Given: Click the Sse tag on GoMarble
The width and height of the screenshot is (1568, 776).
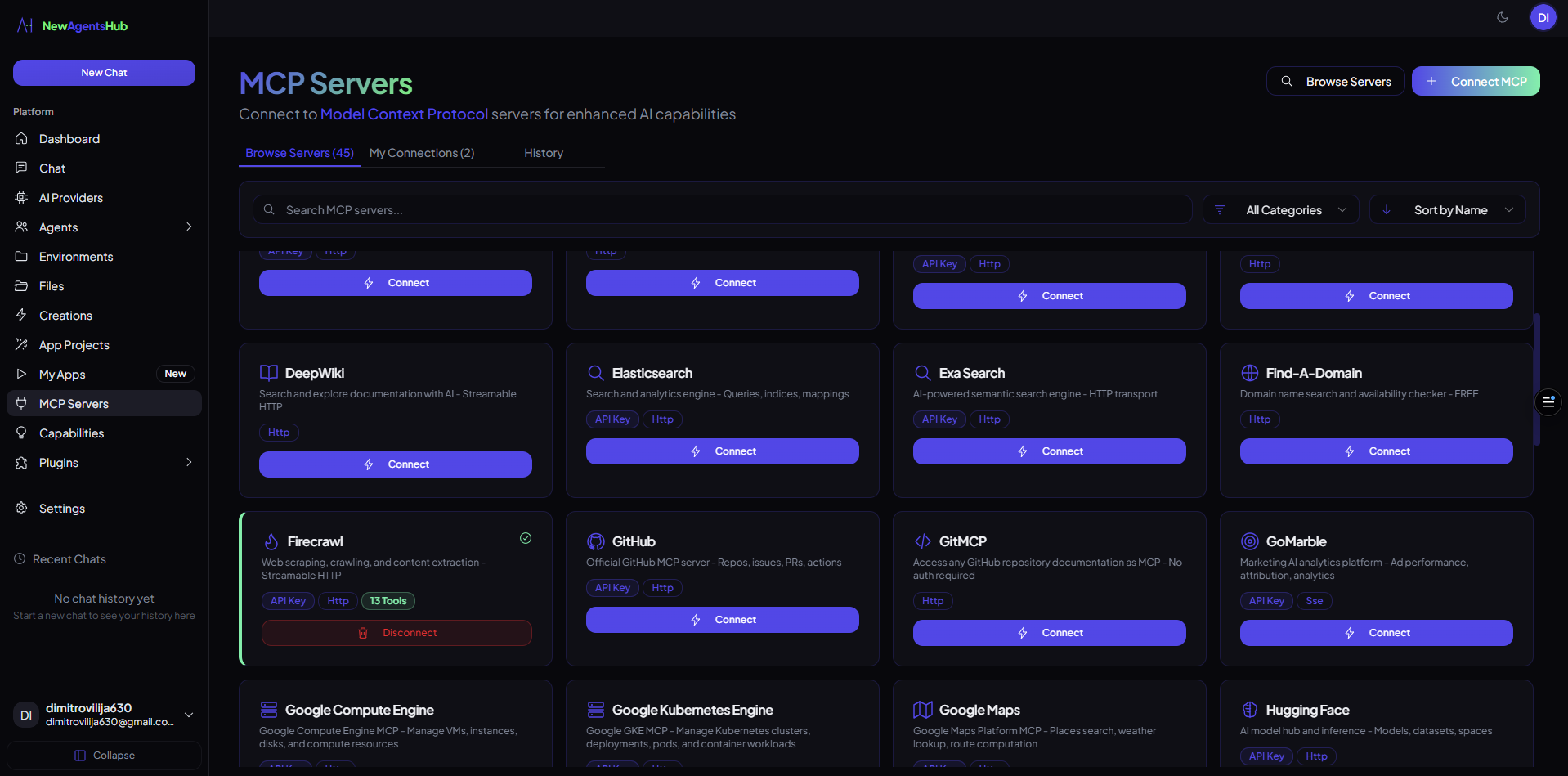Looking at the screenshot, I should 1314,601.
